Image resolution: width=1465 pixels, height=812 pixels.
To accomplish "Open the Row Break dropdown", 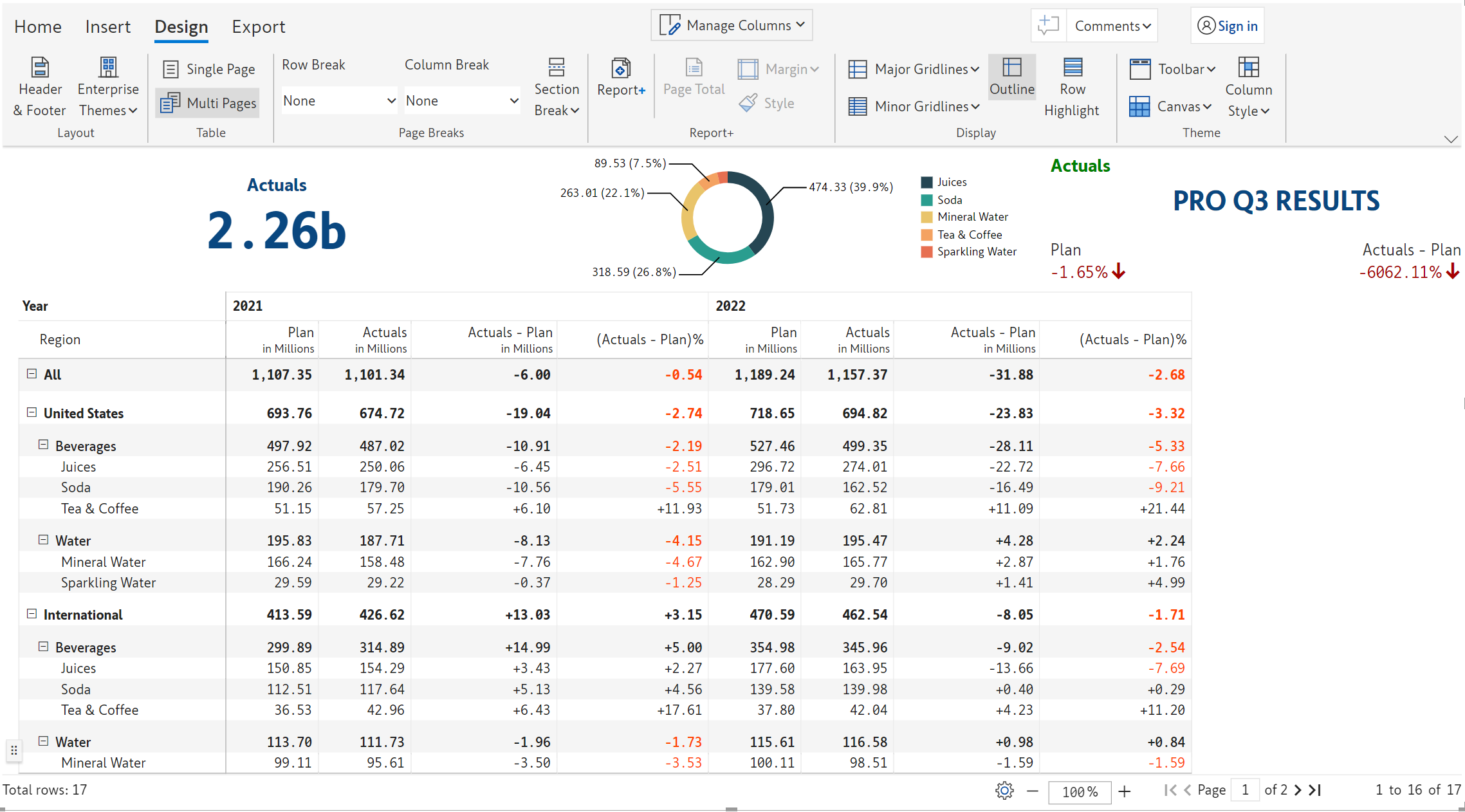I will point(339,101).
